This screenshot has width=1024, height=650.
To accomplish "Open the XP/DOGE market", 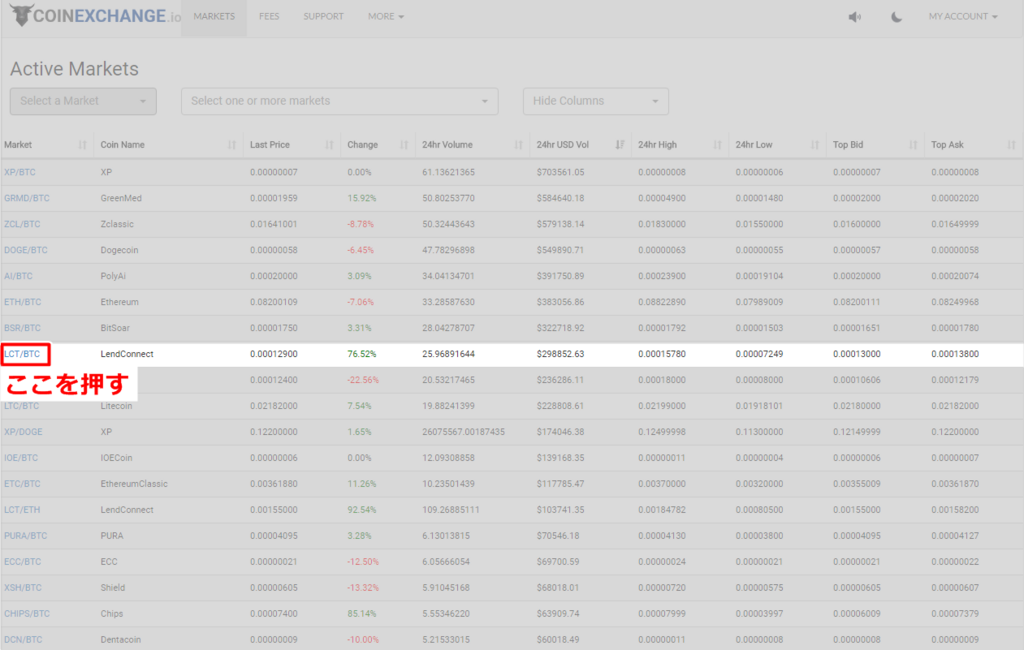I will [x=23, y=432].
